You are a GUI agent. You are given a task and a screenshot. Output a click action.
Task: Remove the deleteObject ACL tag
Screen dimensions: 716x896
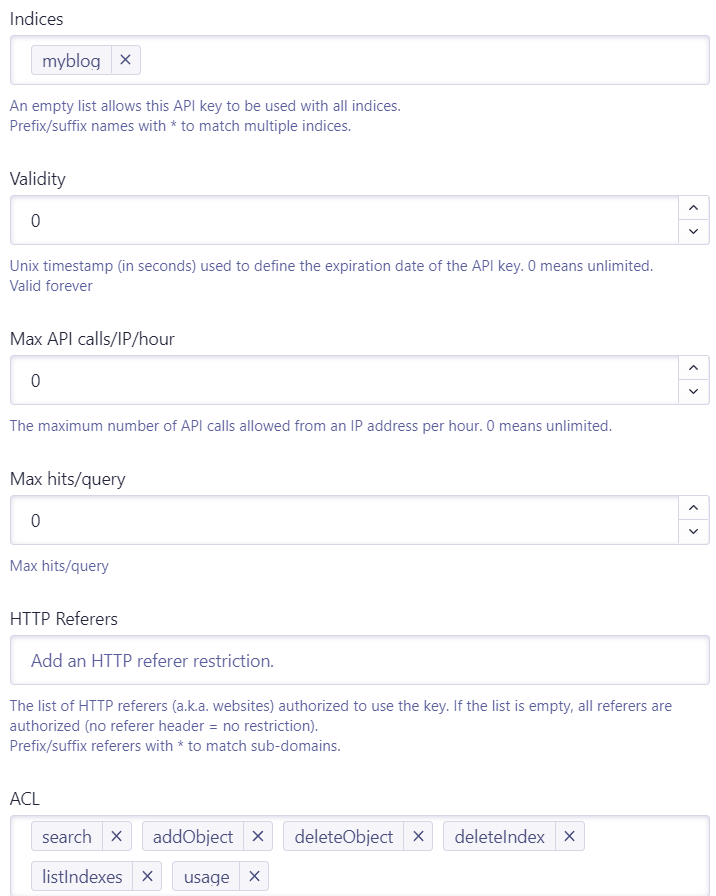(x=418, y=837)
